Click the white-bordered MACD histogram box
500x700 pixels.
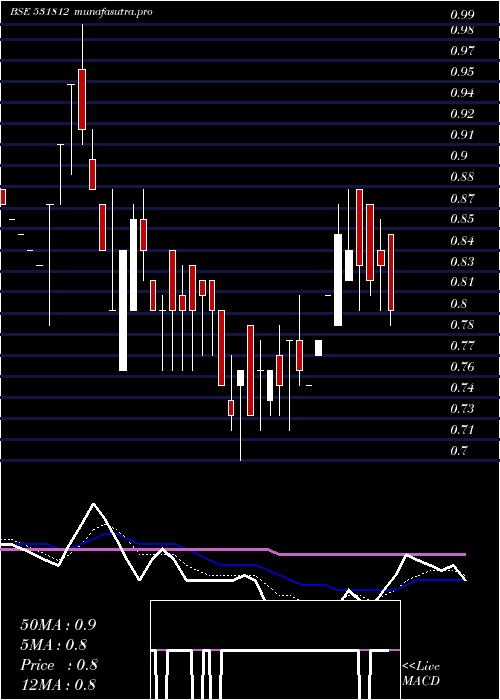(275, 650)
